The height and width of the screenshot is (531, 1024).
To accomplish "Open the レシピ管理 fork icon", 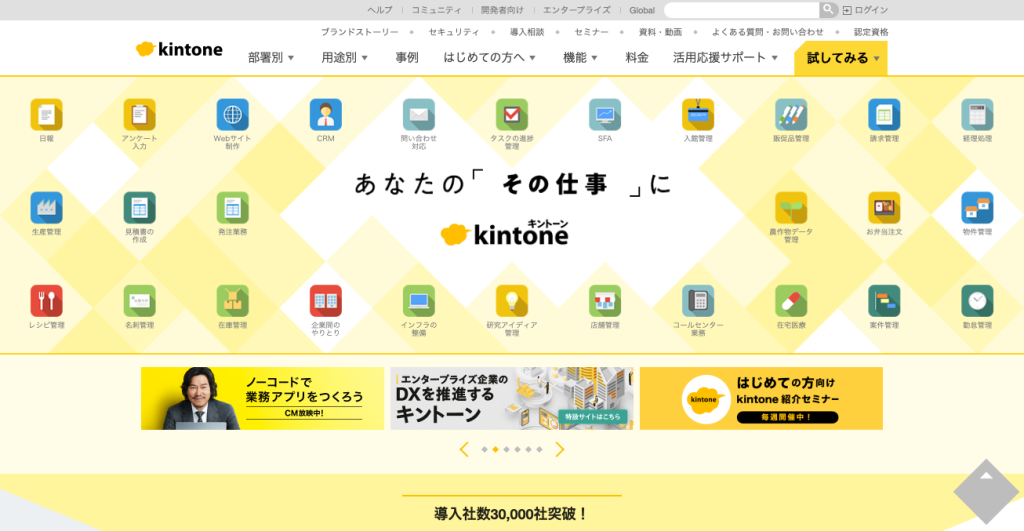I will [46, 301].
